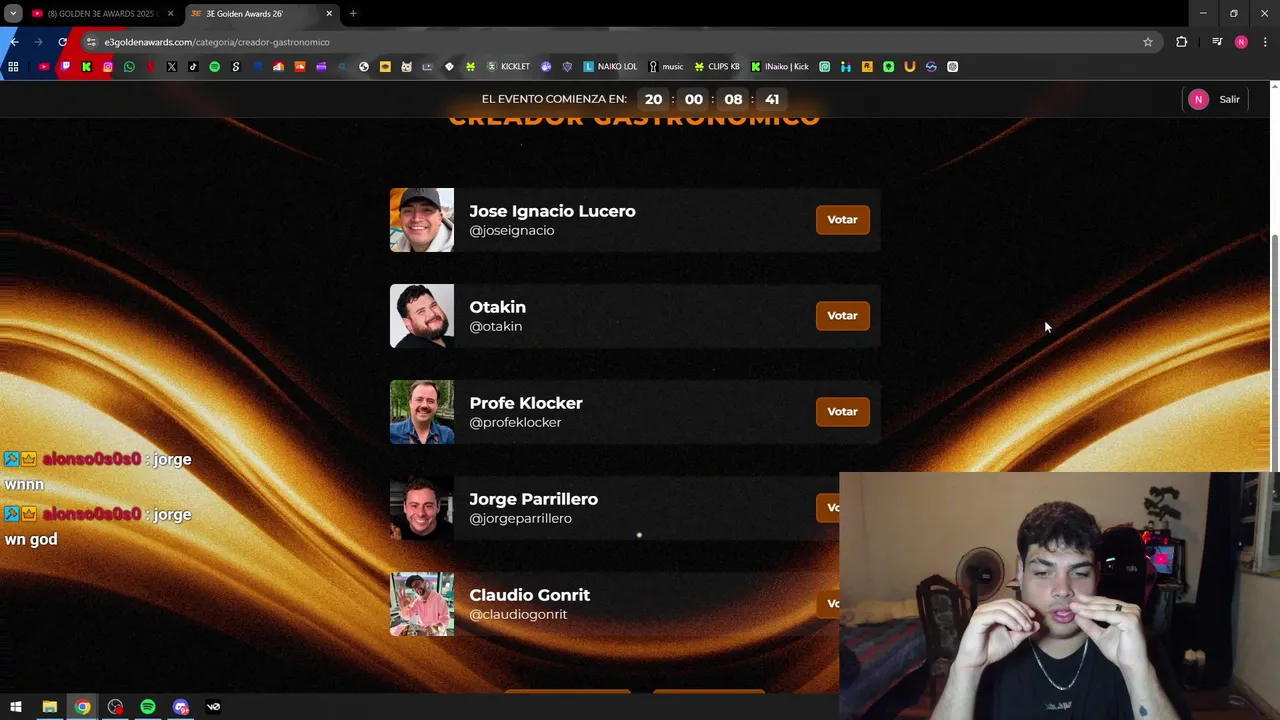Open the X (Twitter) bookmark icon
The height and width of the screenshot is (720, 1280).
pos(172,67)
